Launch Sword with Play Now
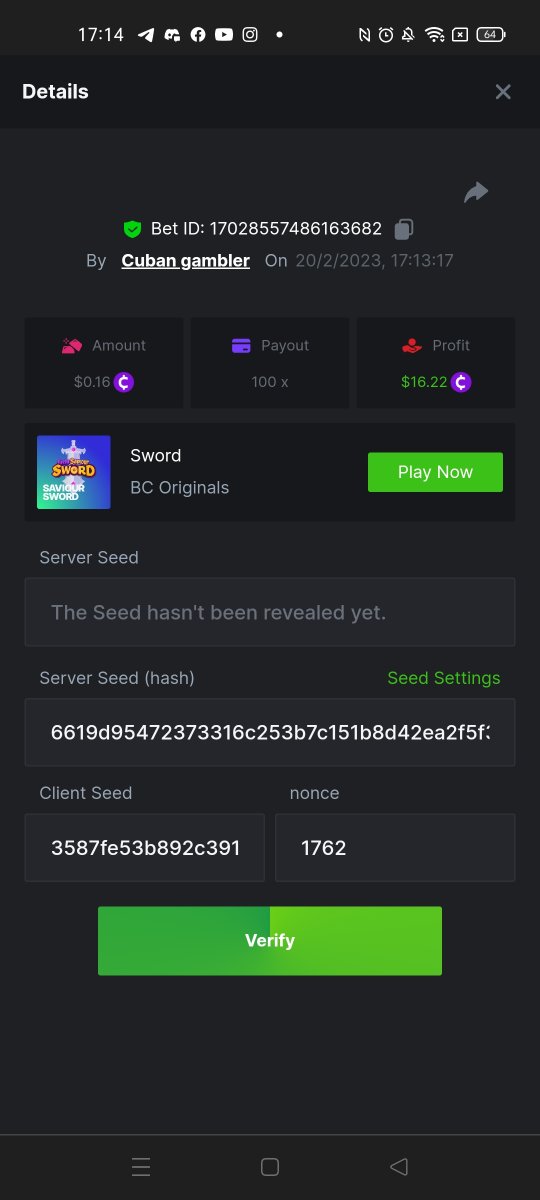Screen dimensions: 540x1200 pos(435,472)
